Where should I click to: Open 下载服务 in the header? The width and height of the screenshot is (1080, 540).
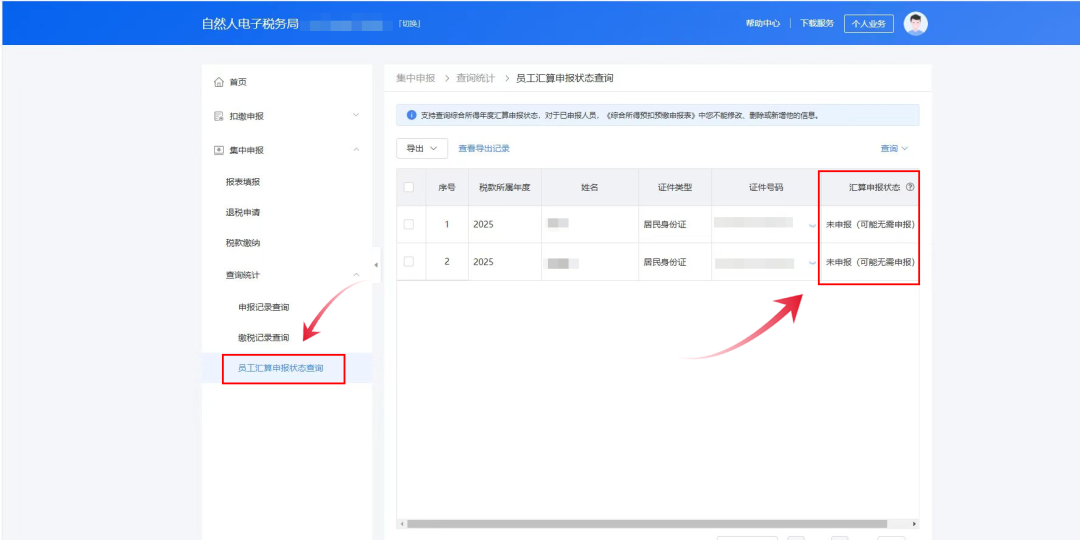click(x=817, y=23)
